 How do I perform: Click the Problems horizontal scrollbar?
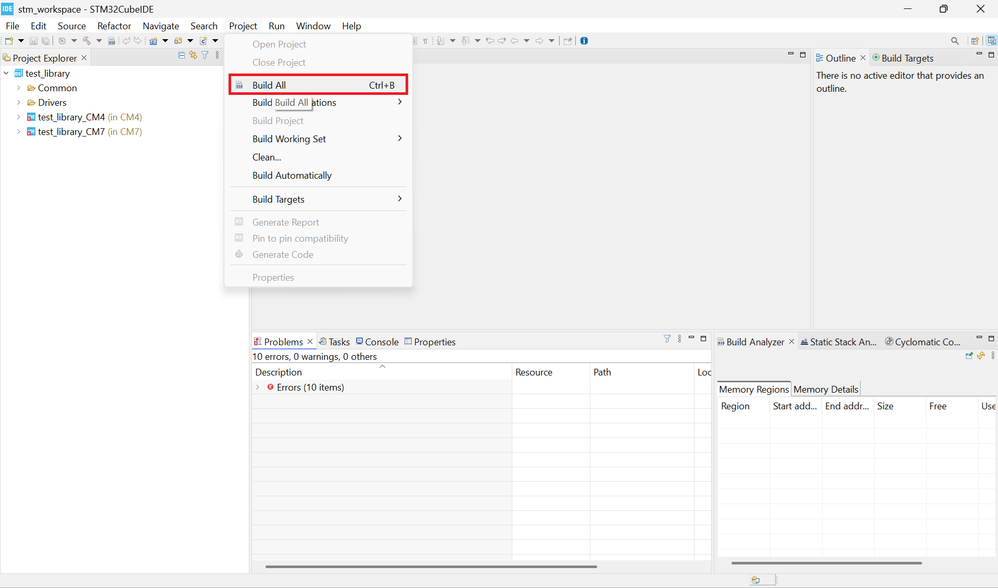[x=431, y=566]
